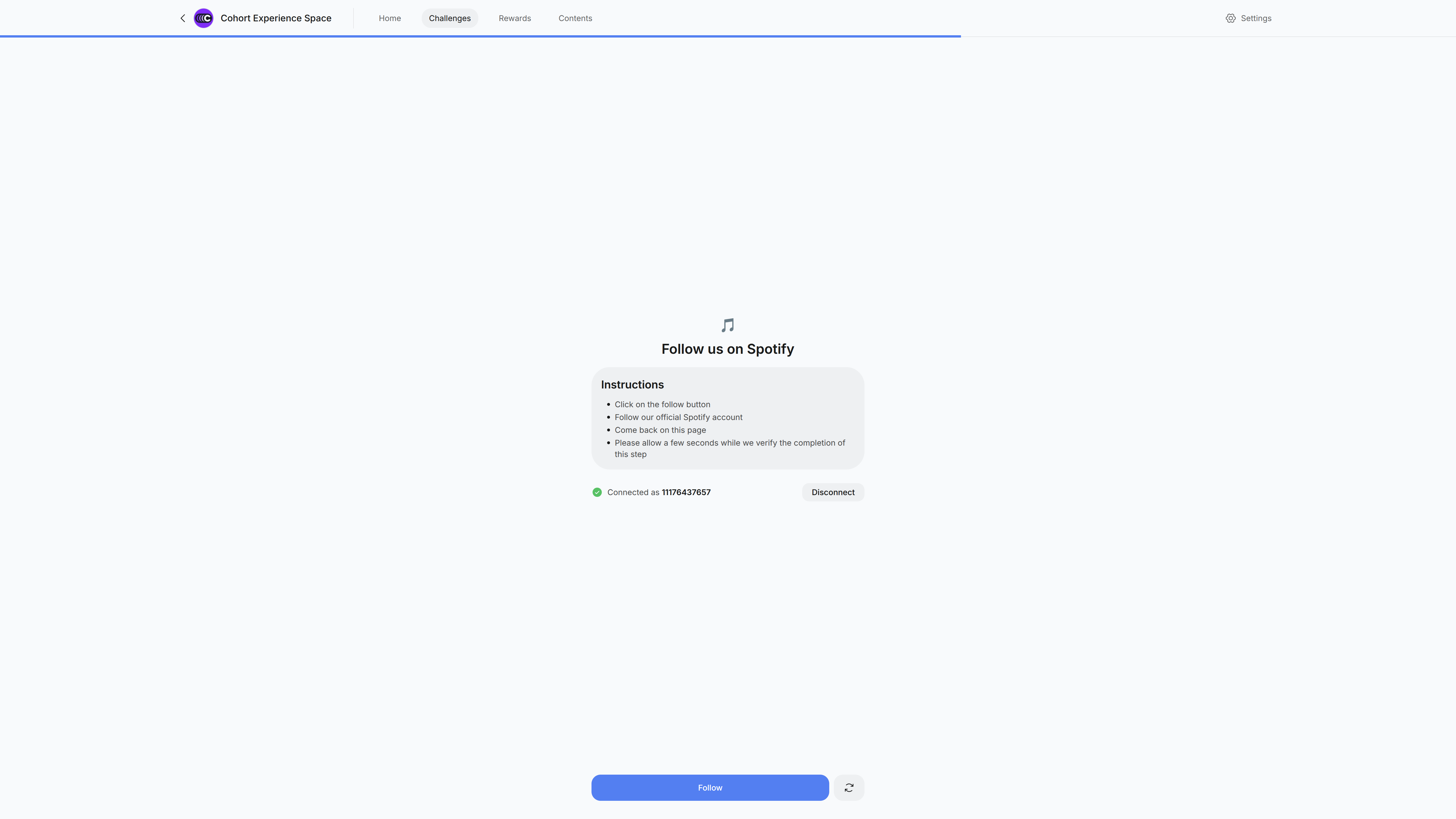1456x819 pixels.
Task: Go to the Contents tab
Action: [x=575, y=18]
